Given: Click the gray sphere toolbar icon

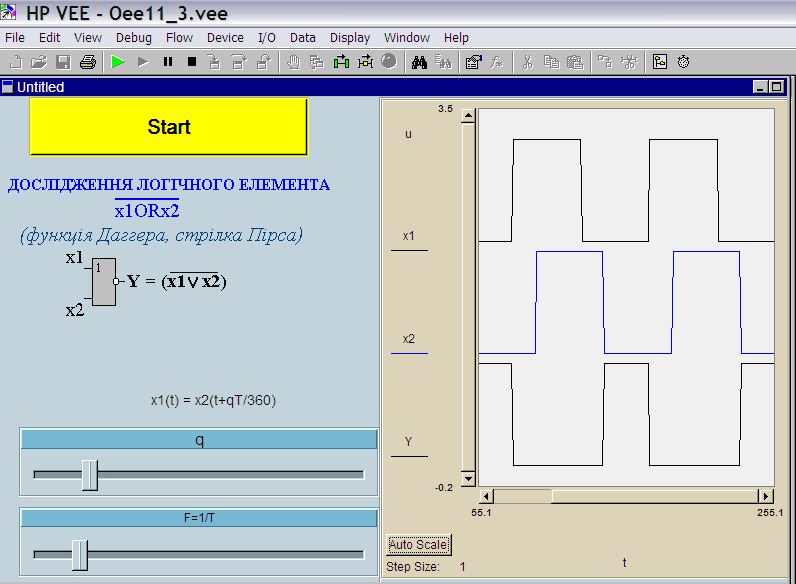Looking at the screenshot, I should coord(389,61).
